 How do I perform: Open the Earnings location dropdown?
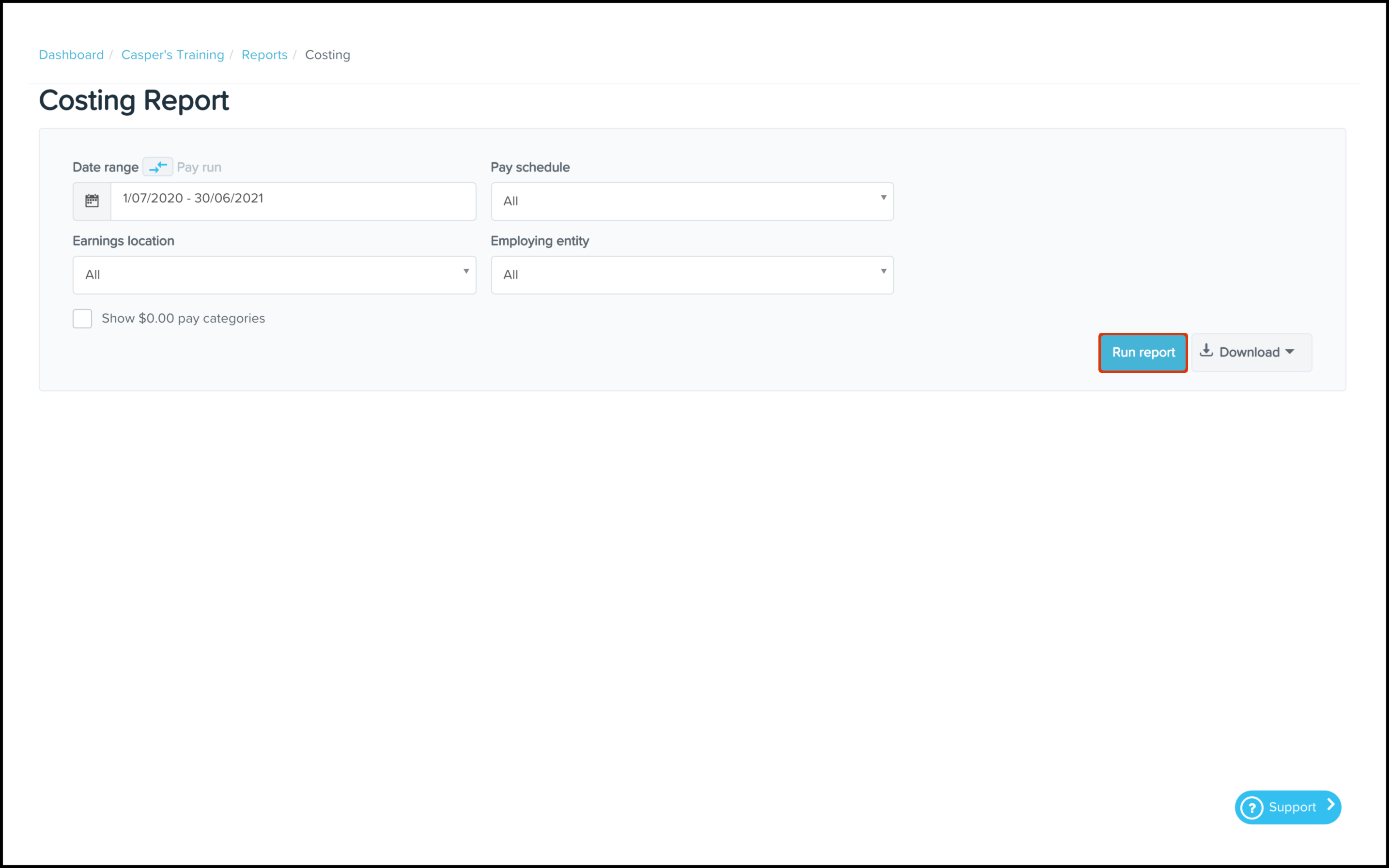(274, 275)
